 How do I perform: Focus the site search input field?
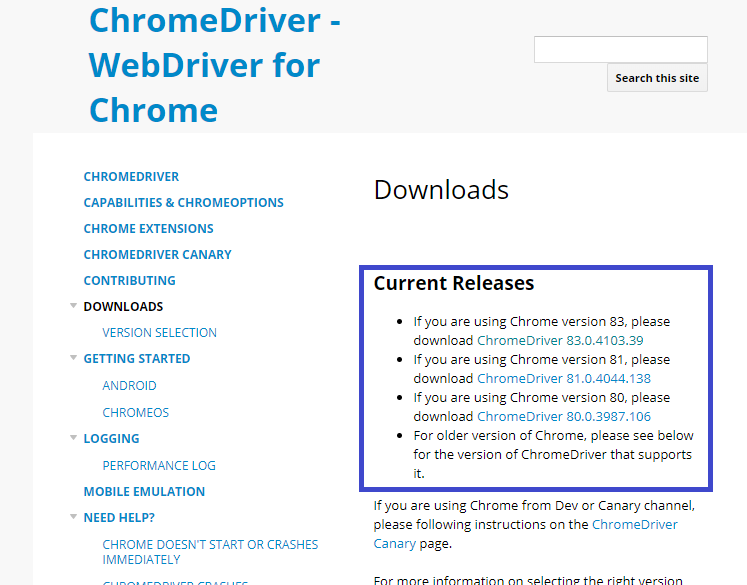coord(620,49)
